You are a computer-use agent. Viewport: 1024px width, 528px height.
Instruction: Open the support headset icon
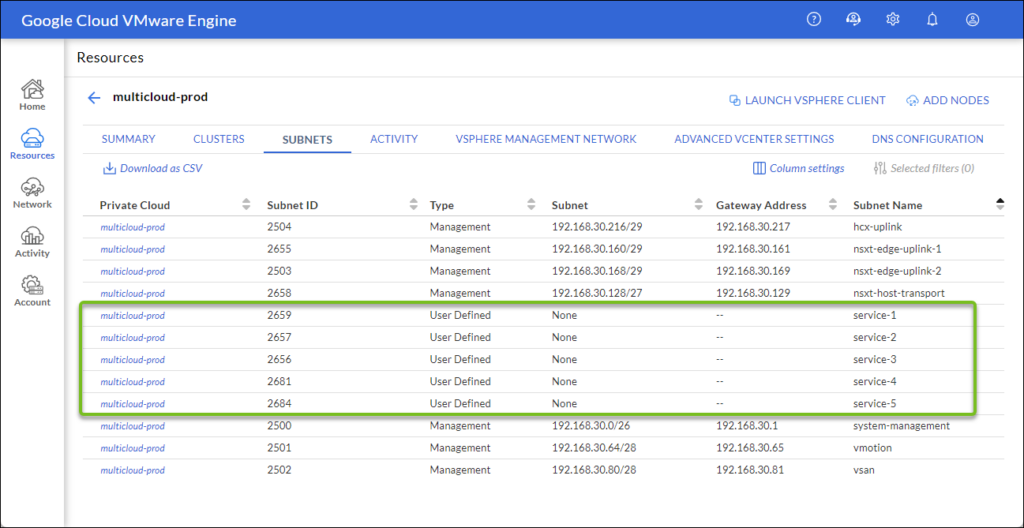coord(853,20)
